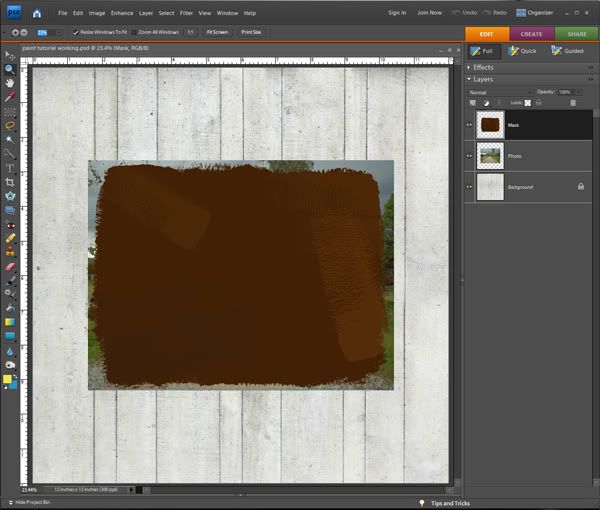Toggle Lock all pixels padlock icon

coord(538,103)
